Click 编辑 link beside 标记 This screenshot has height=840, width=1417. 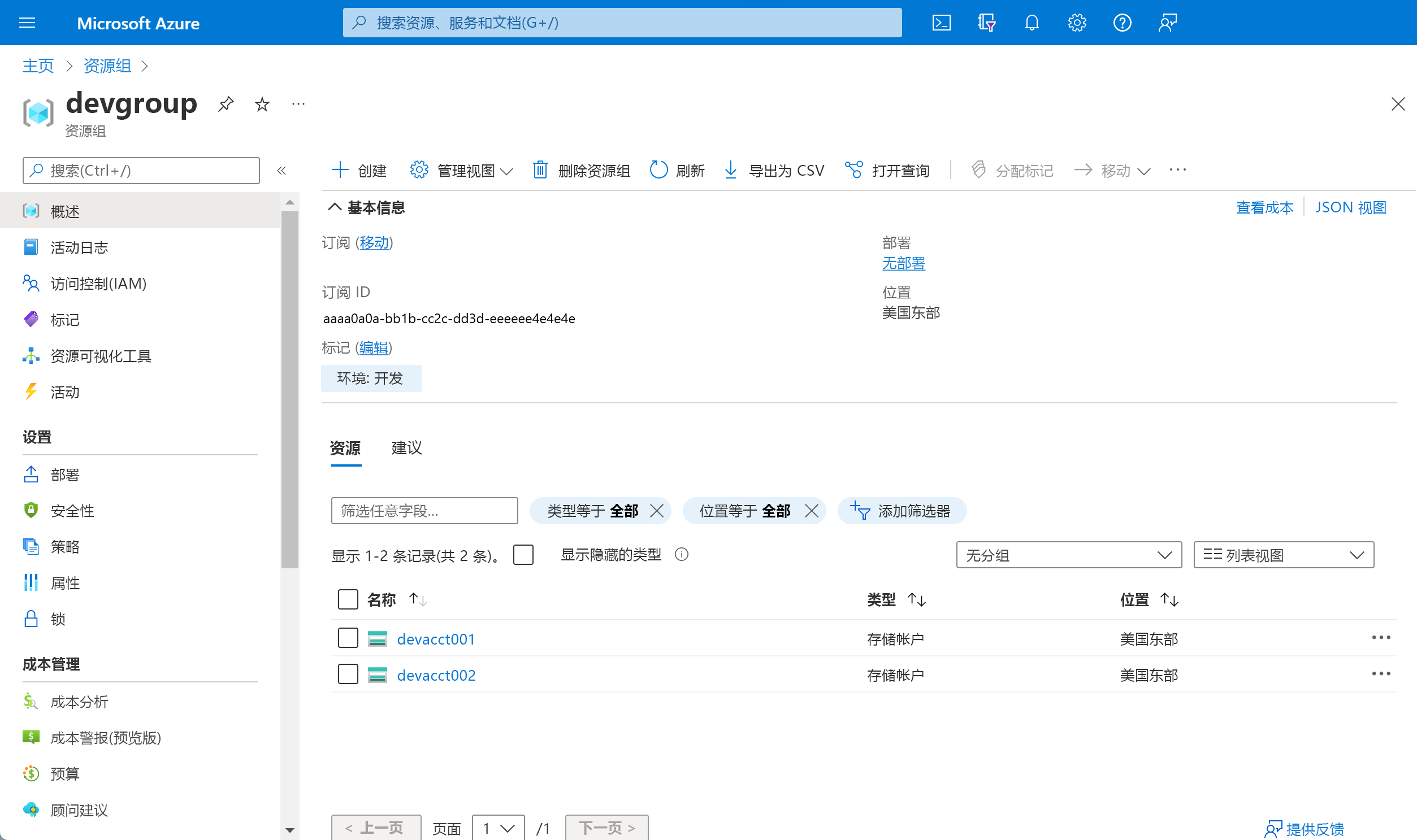[374, 347]
